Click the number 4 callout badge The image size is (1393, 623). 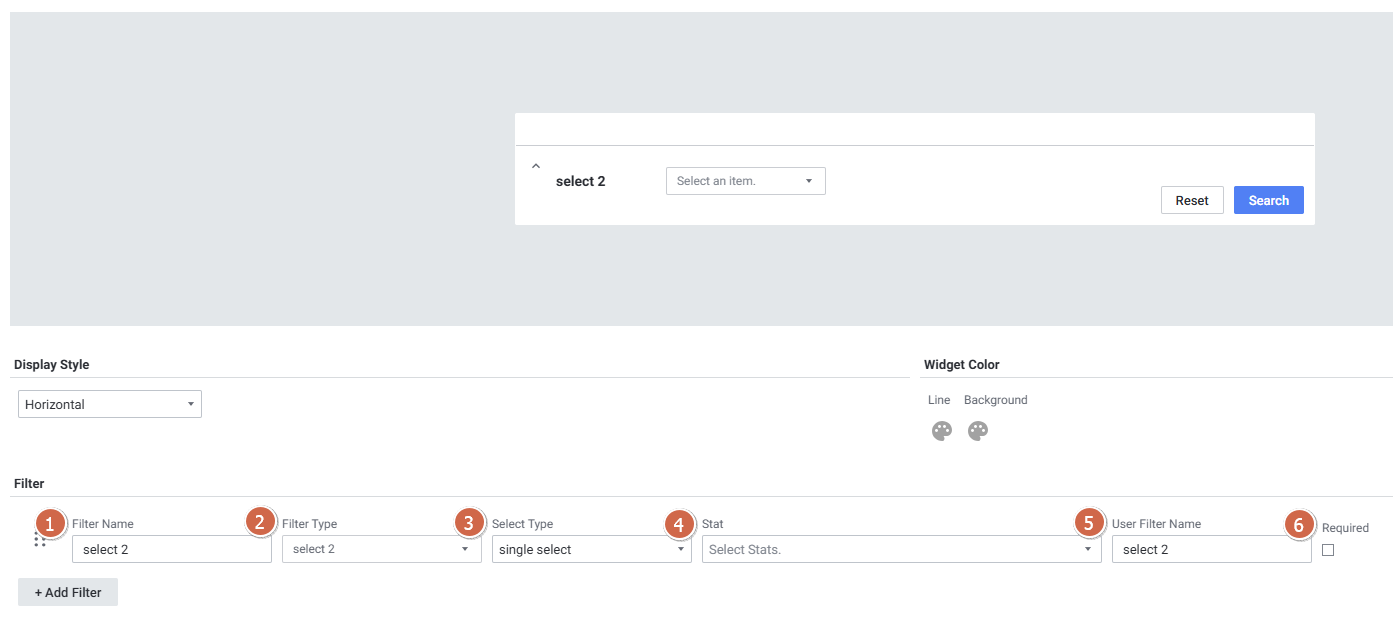click(x=679, y=522)
